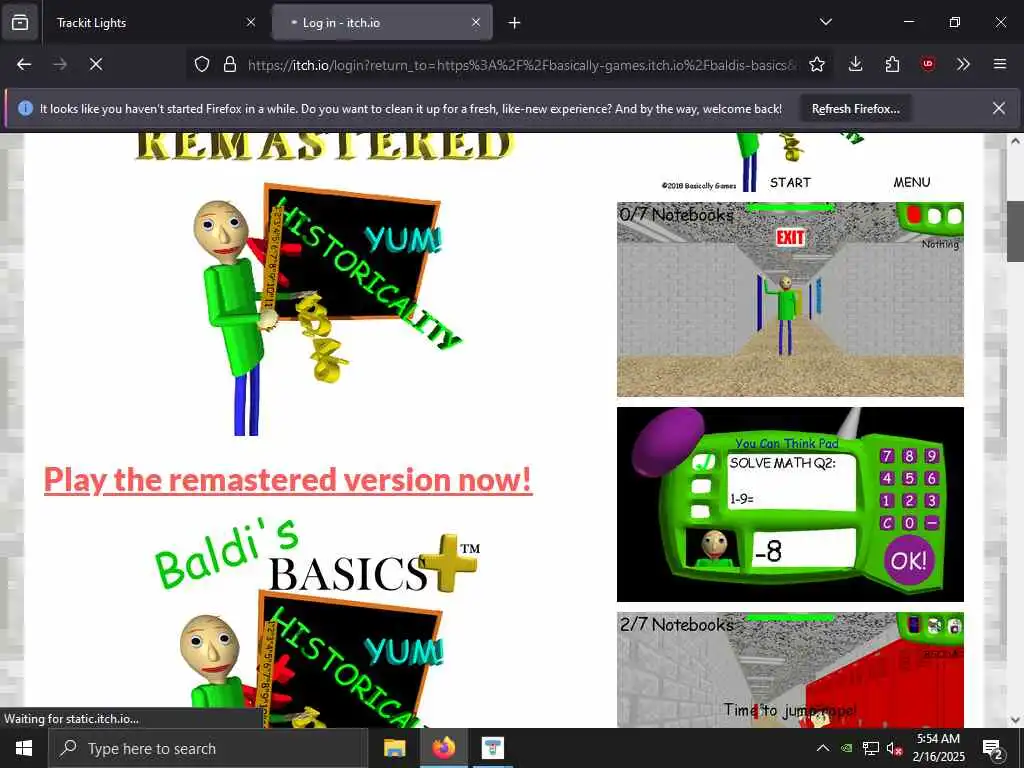Image resolution: width=1024 pixels, height=768 pixels.
Task: Click the muted volume tray icon
Action: [894, 748]
